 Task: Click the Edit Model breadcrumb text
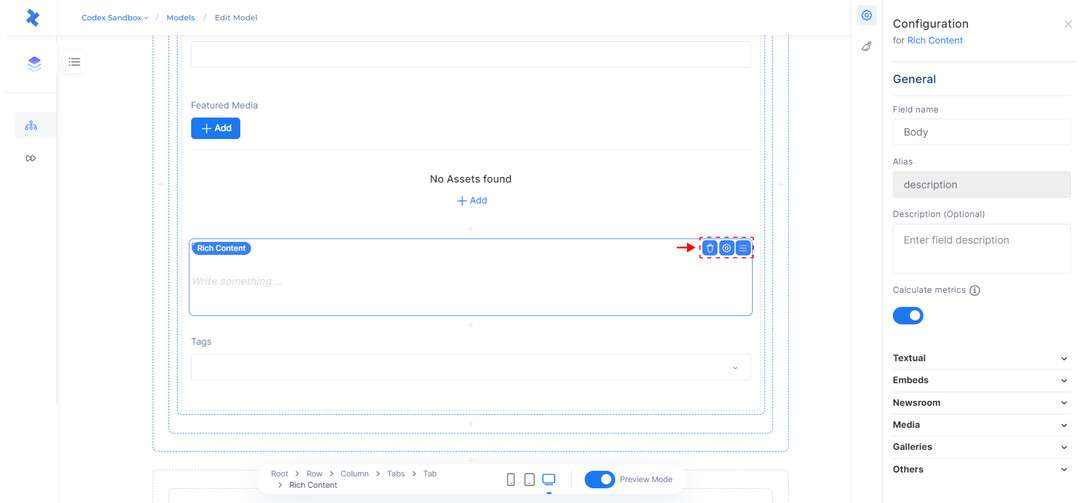tap(236, 18)
